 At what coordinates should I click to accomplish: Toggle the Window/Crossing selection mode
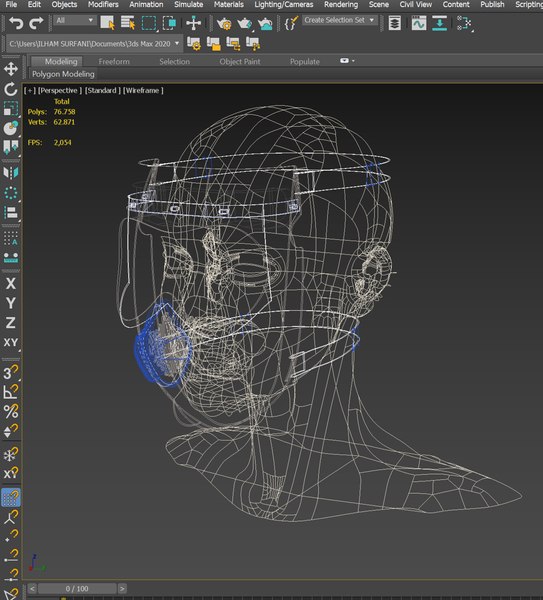coord(168,23)
